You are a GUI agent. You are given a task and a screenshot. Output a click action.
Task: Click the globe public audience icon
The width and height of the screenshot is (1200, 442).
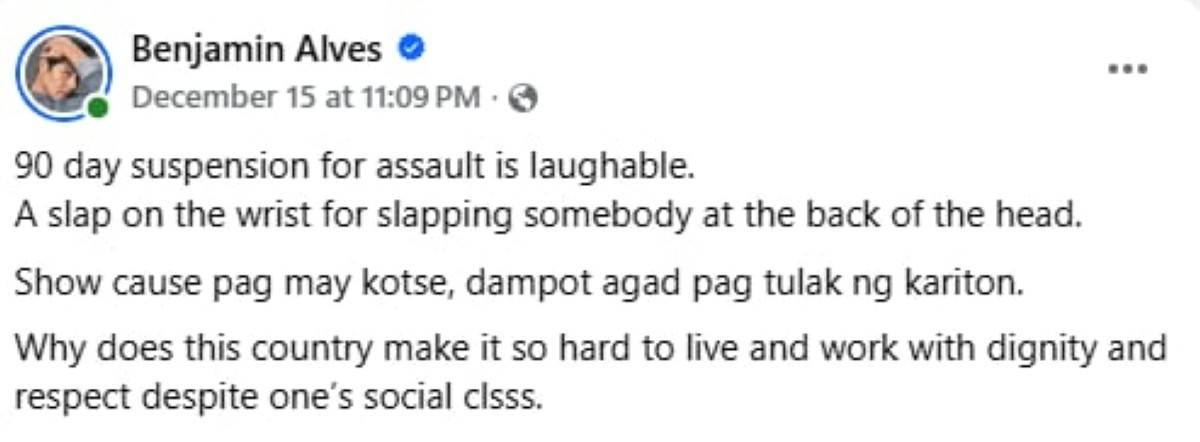524,97
